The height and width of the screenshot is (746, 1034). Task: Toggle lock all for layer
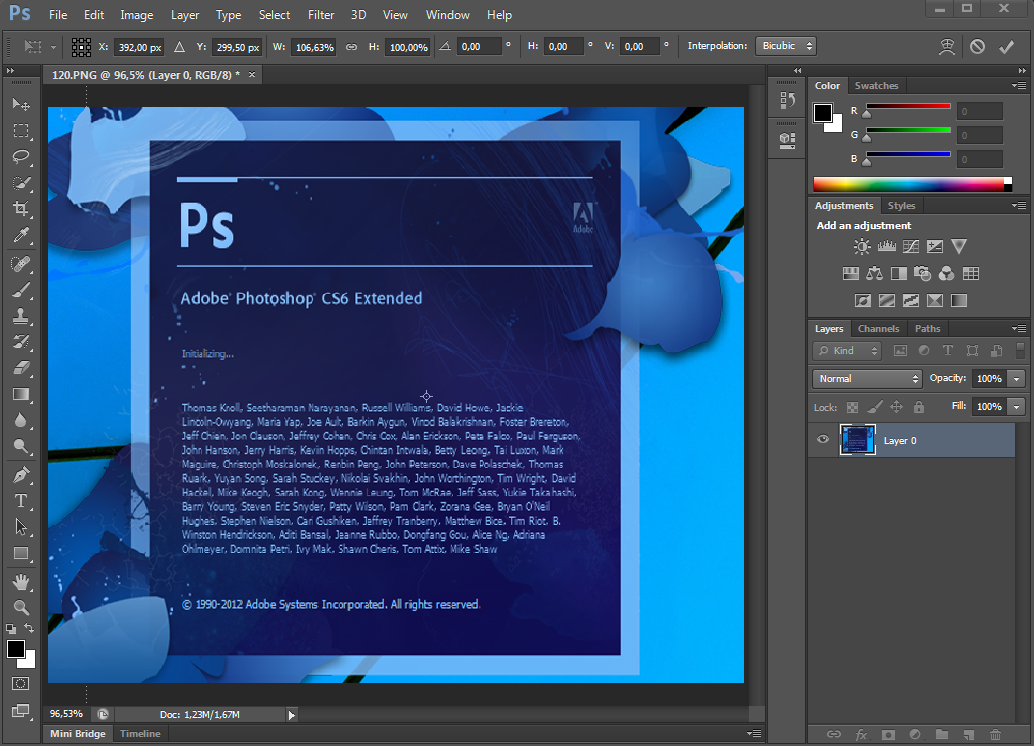tap(919, 408)
